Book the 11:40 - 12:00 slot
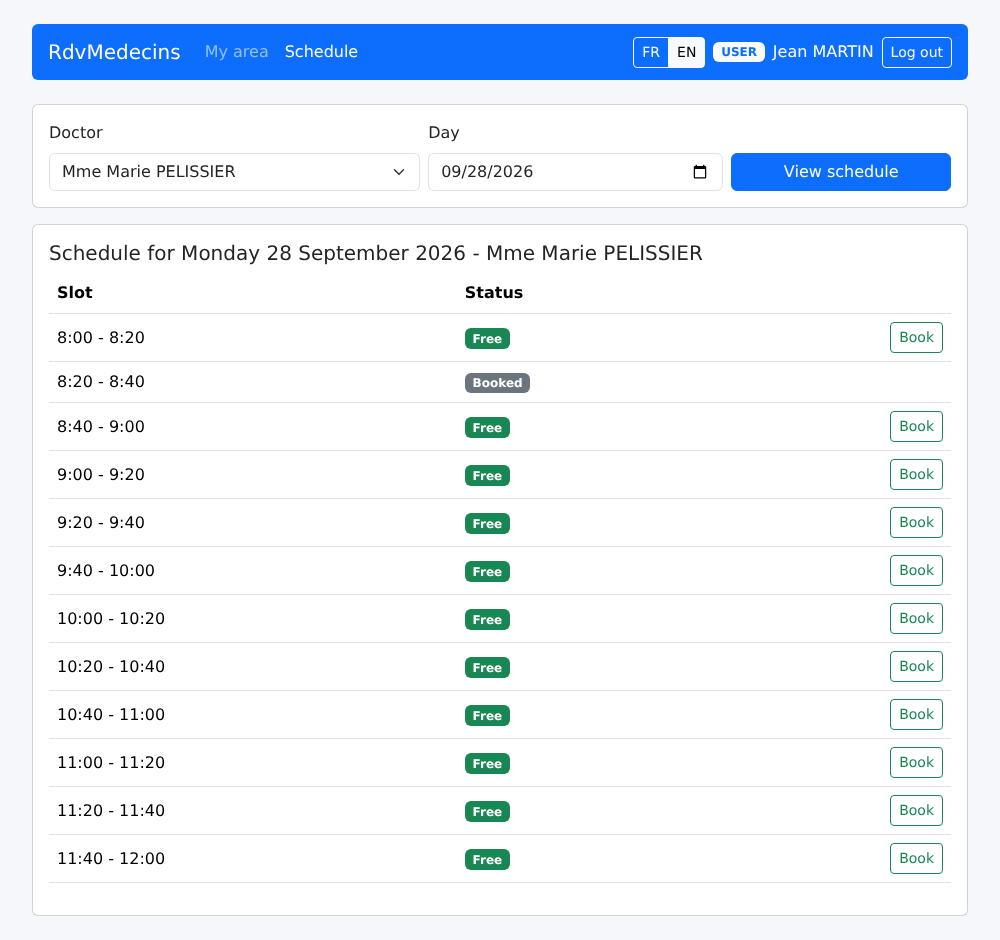The height and width of the screenshot is (940, 1000). (916, 858)
